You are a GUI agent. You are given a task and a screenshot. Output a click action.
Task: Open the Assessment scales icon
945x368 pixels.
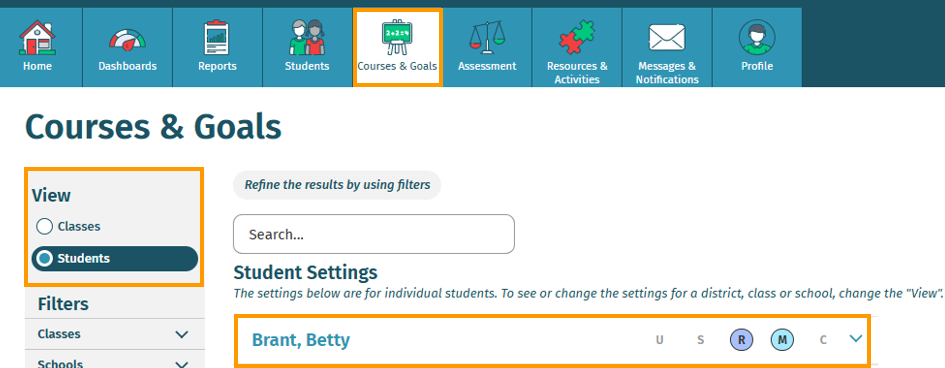point(487,38)
